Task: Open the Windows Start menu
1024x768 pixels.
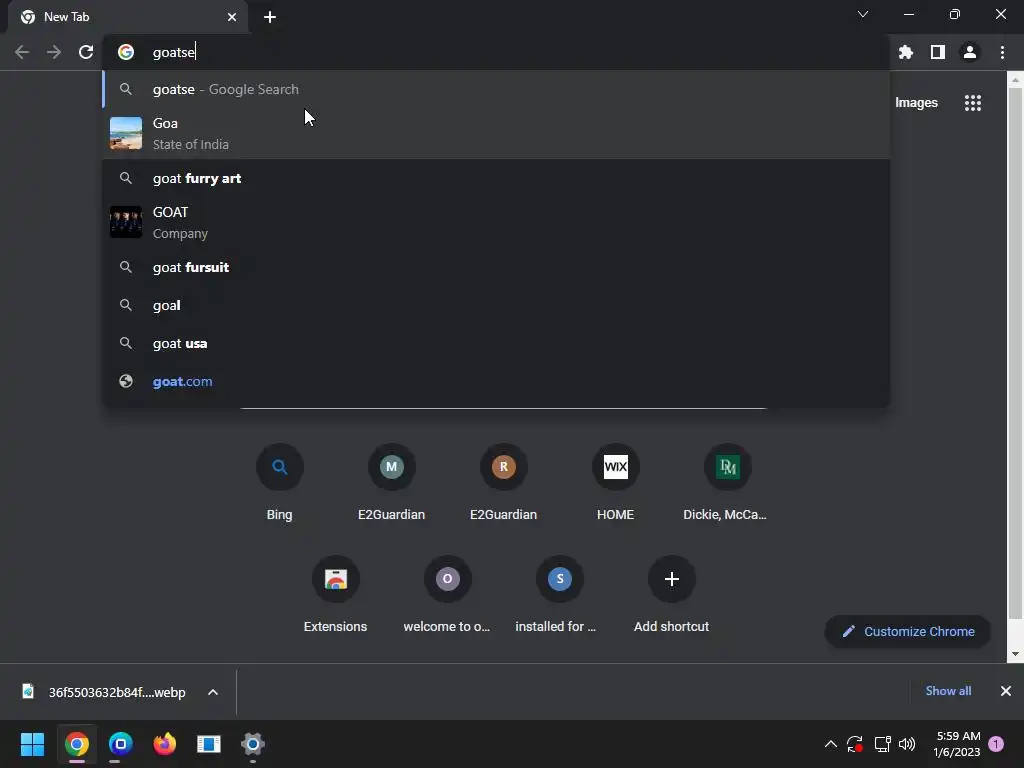Action: [33, 744]
